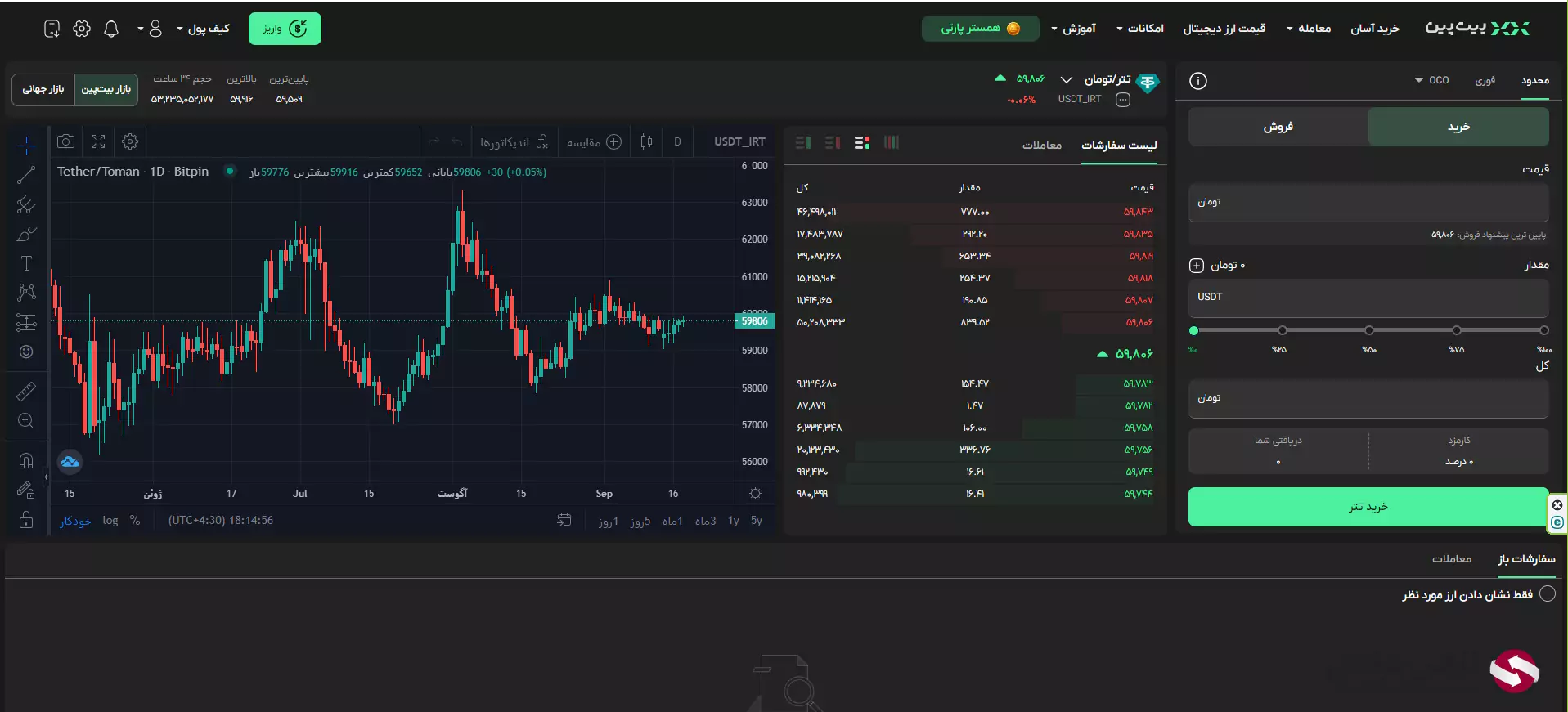
Task: Activate the zoom in tool
Action: click(26, 421)
